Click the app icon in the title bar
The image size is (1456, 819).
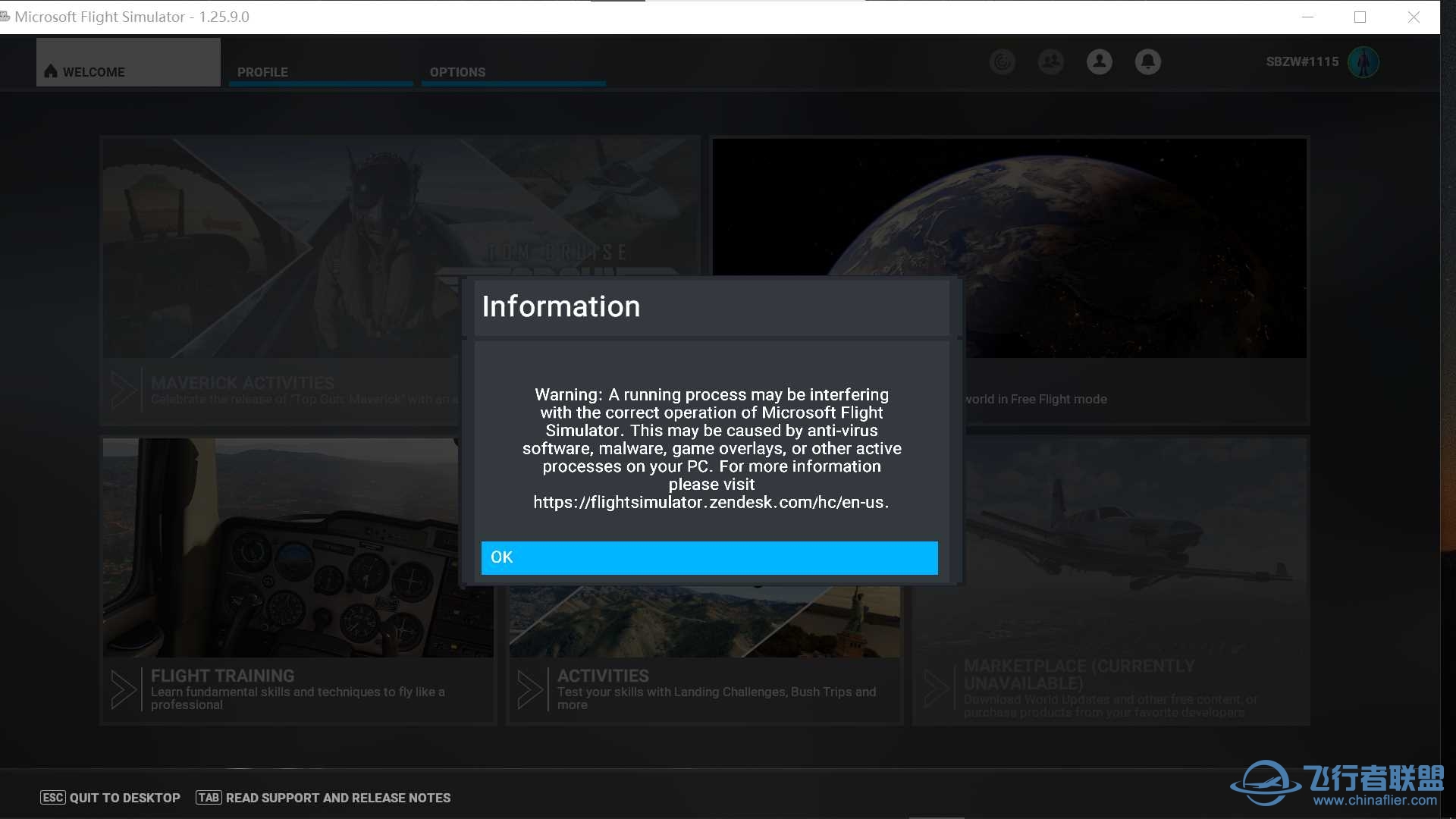(5, 17)
